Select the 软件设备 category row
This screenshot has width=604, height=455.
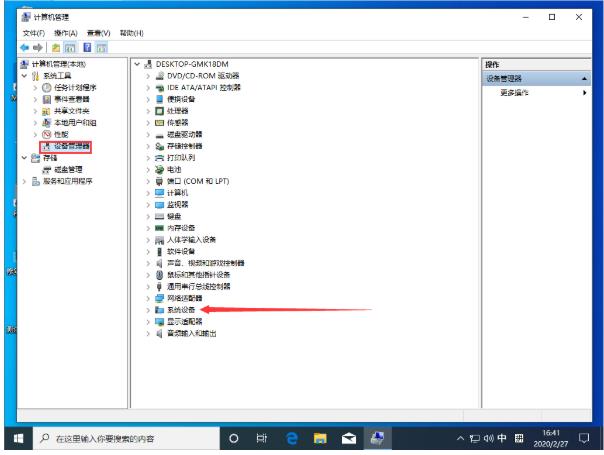point(181,251)
